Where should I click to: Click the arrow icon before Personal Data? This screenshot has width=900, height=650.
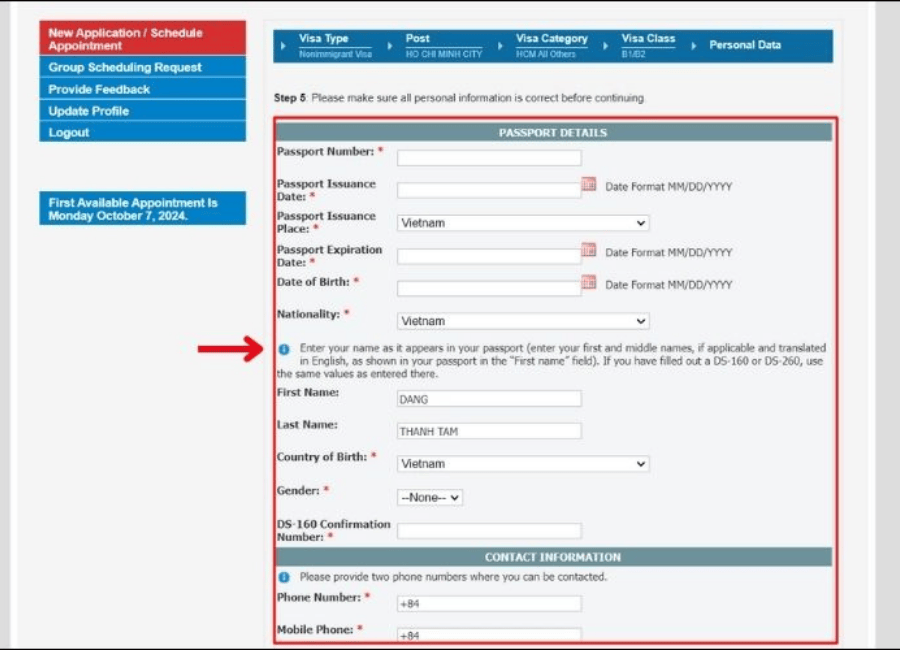coord(693,45)
